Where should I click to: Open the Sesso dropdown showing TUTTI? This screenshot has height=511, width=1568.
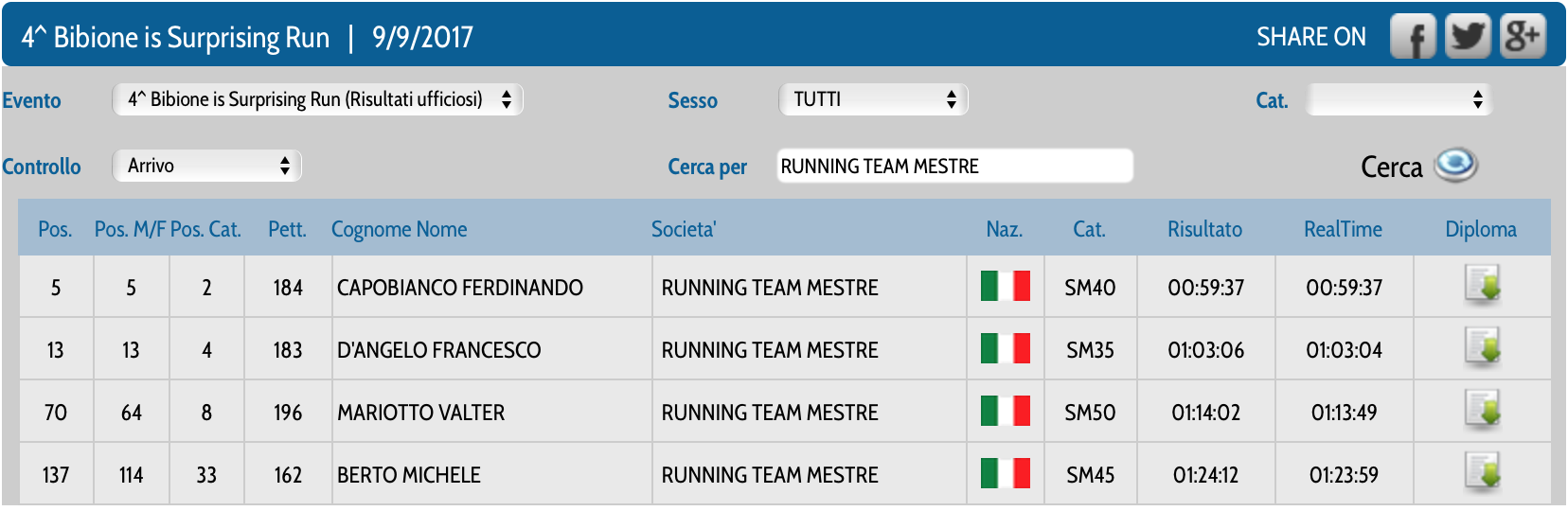(x=873, y=99)
